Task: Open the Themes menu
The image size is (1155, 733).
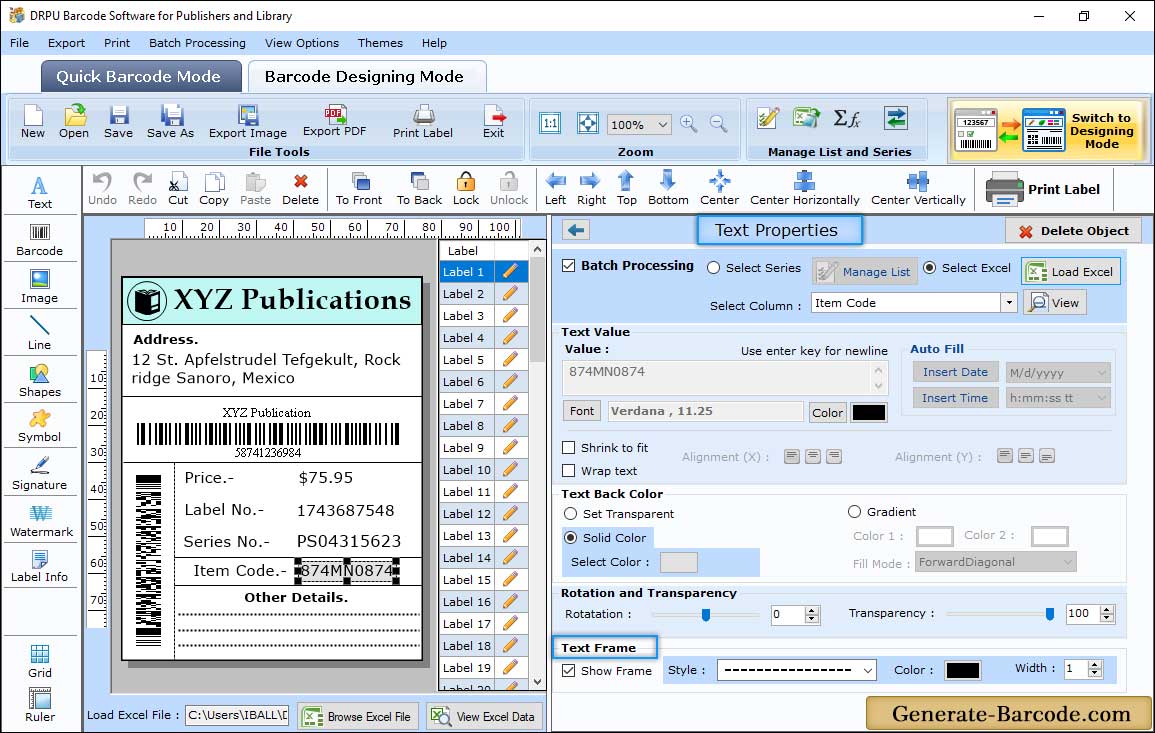Action: tap(380, 43)
